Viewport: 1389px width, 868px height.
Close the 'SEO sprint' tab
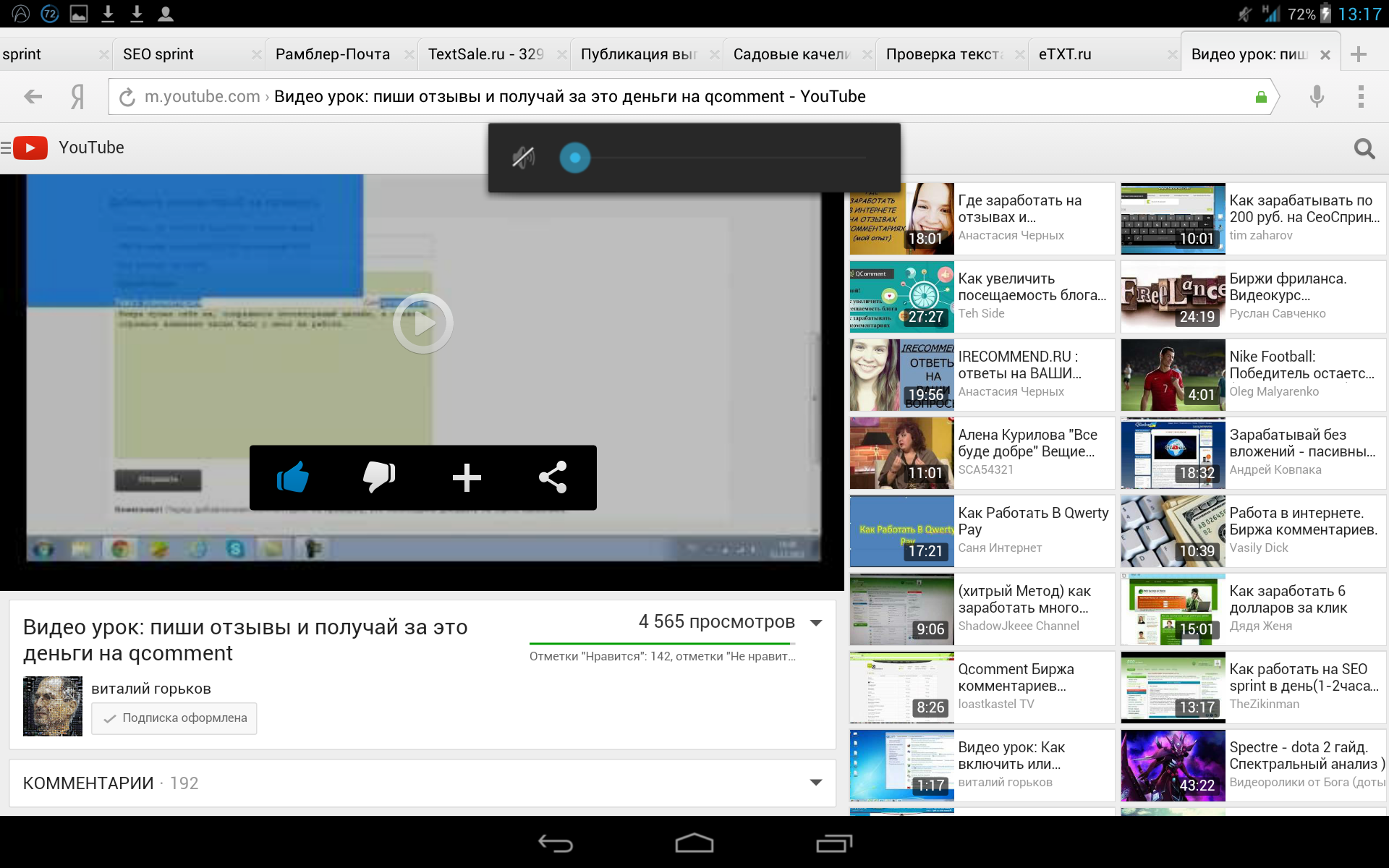[256, 54]
